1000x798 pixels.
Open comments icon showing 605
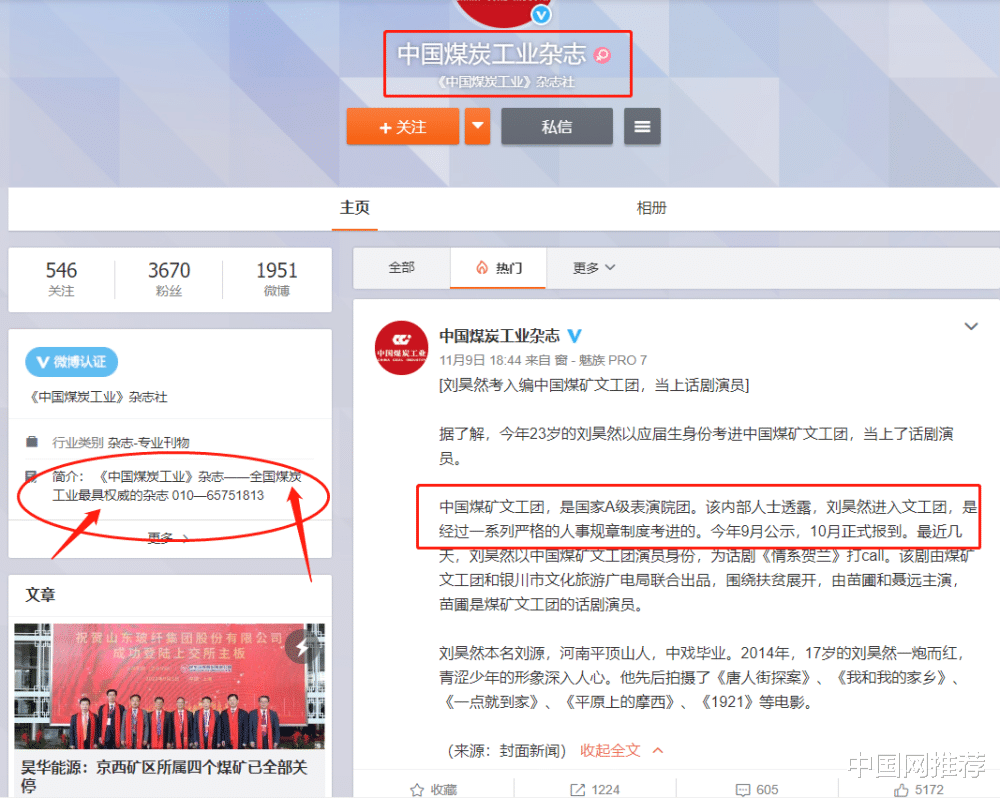(x=743, y=790)
